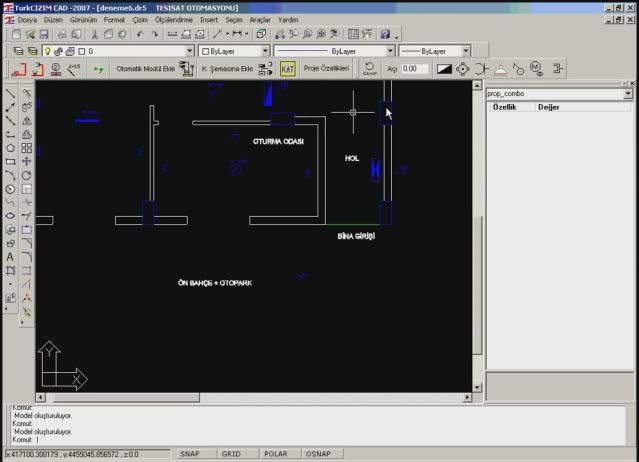
Task: Open the Görünüm menu
Action: coord(83,20)
